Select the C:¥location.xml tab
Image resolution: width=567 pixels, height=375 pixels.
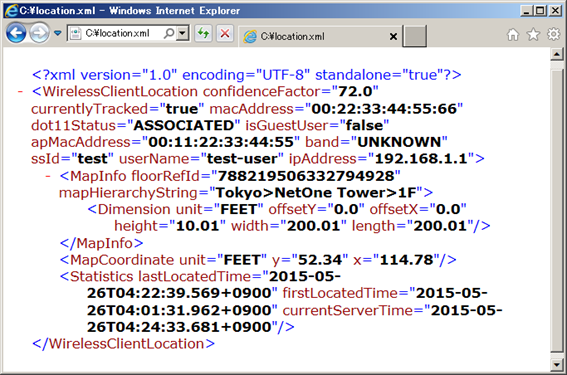click(x=319, y=36)
